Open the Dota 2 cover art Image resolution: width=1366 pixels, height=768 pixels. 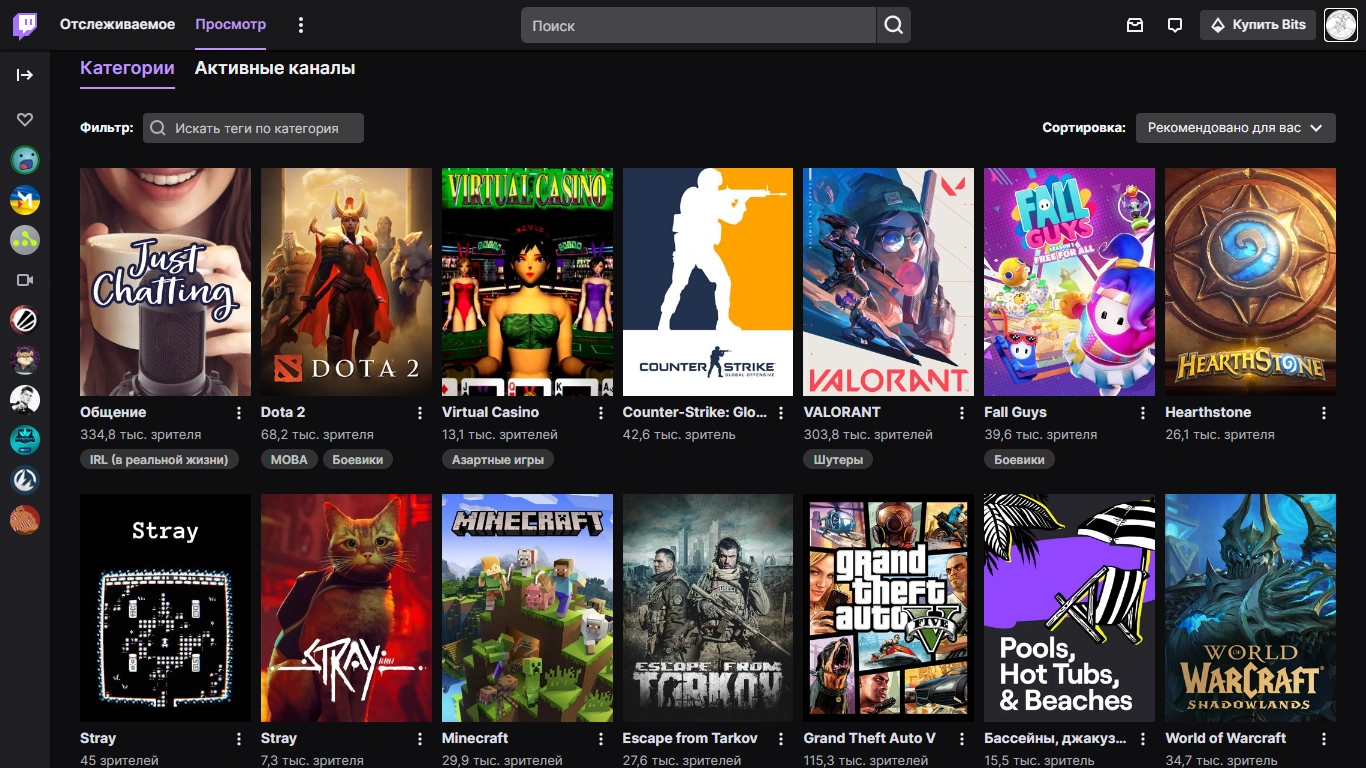coord(346,282)
